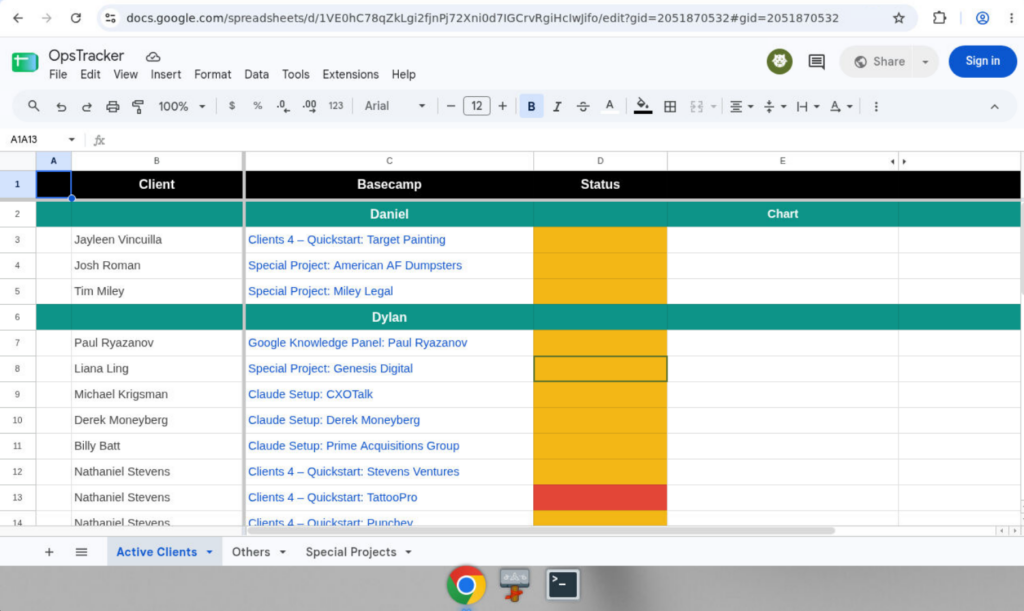
Task: Open Claude Setup: CXOTalk link
Action: tap(310, 394)
